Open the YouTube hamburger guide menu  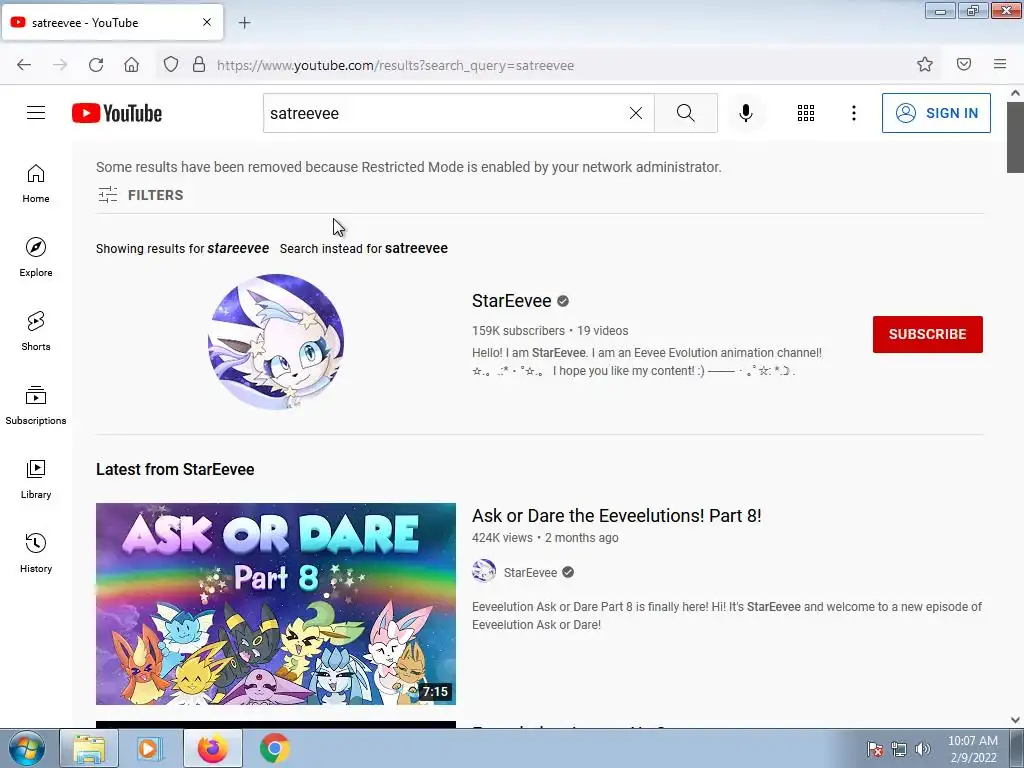pyautogui.click(x=36, y=113)
